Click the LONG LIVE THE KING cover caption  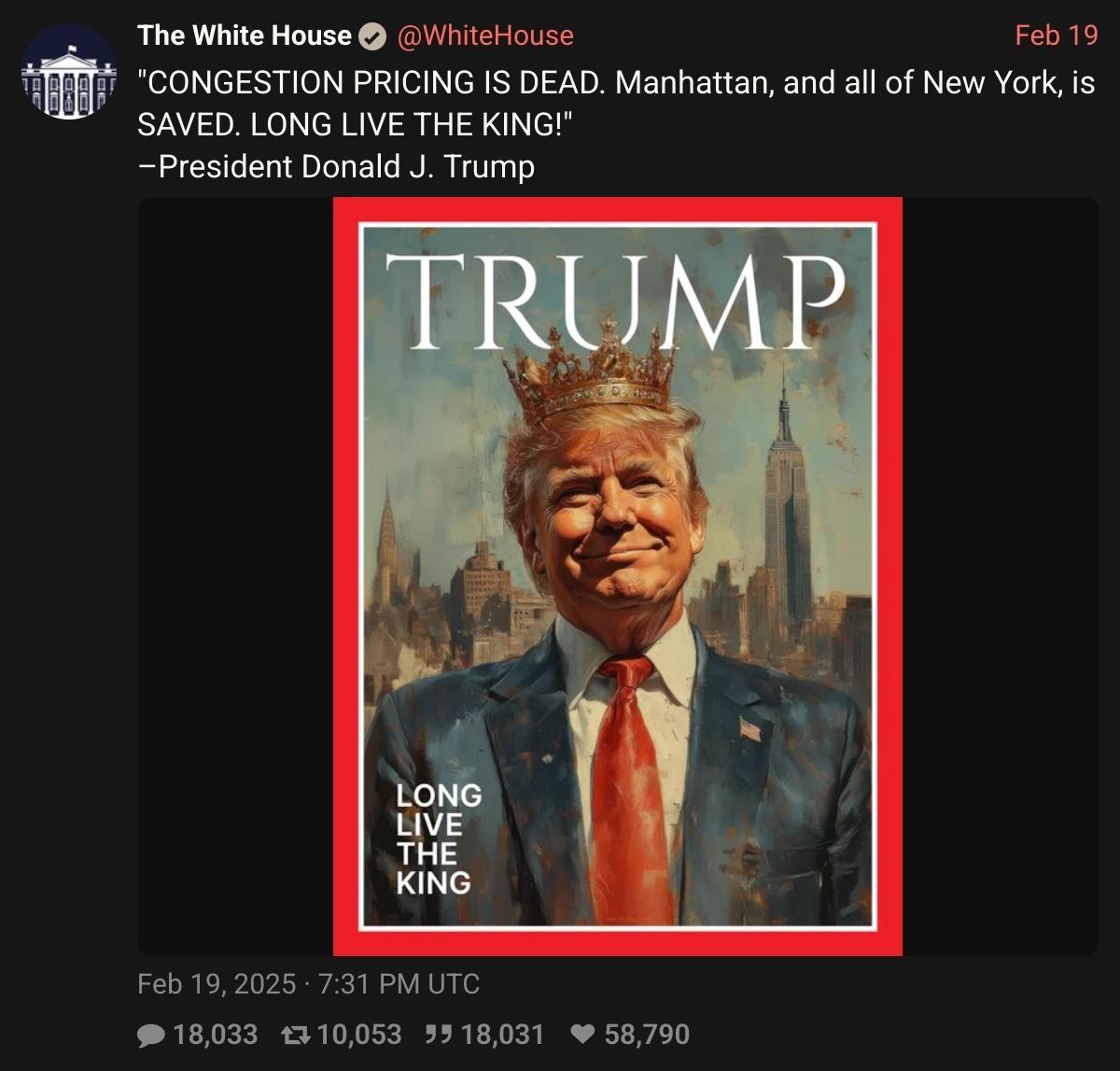(439, 838)
